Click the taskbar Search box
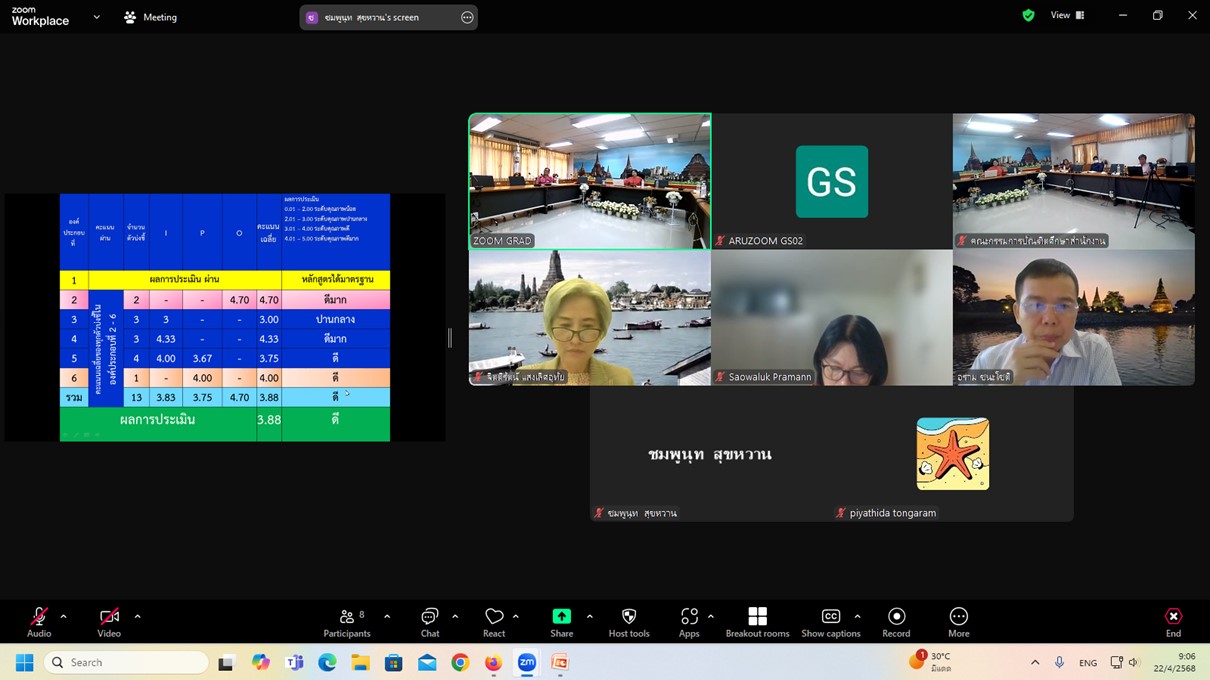The height and width of the screenshot is (680, 1210). (x=126, y=662)
